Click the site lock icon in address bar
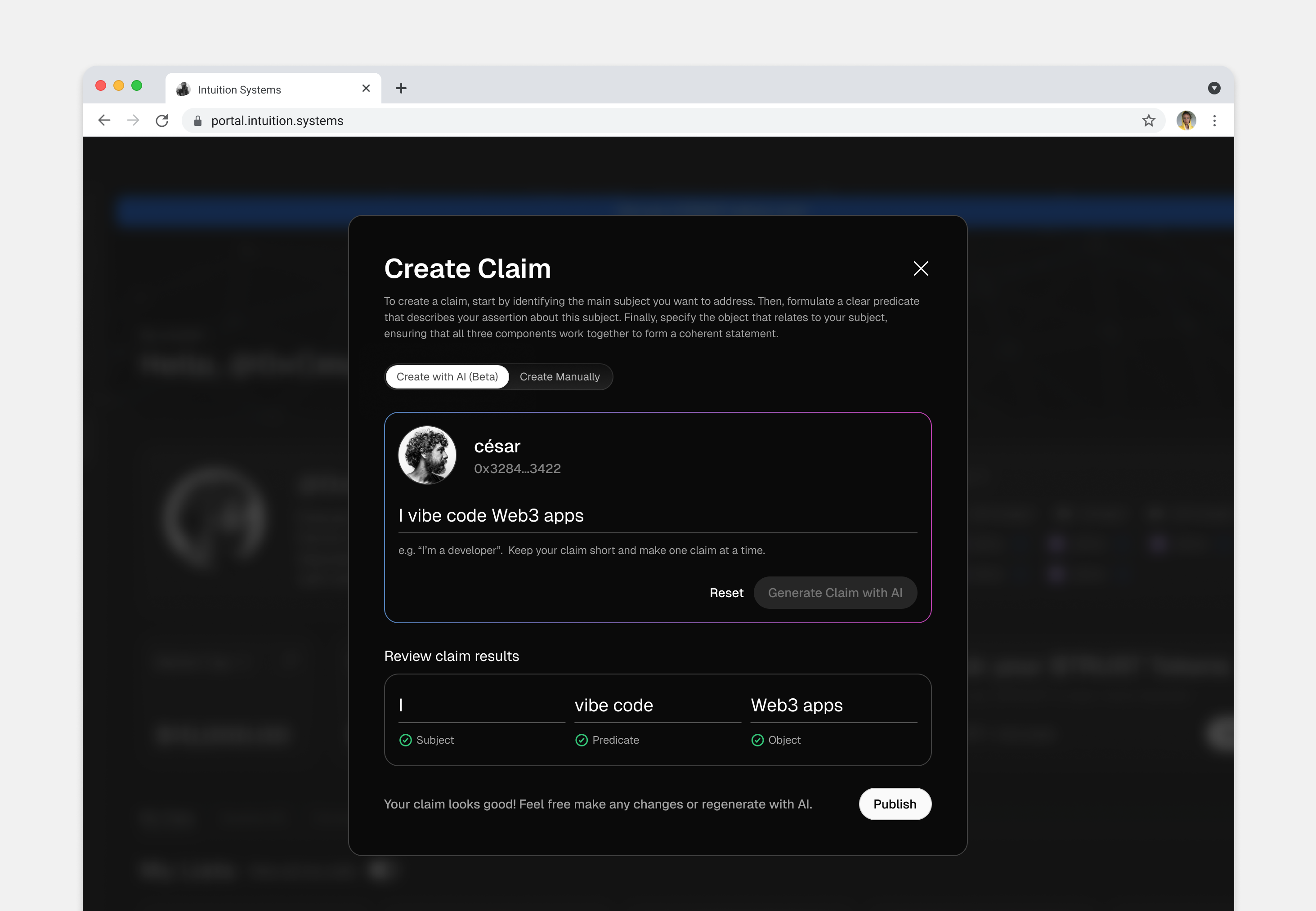Image resolution: width=1316 pixels, height=911 pixels. click(197, 121)
